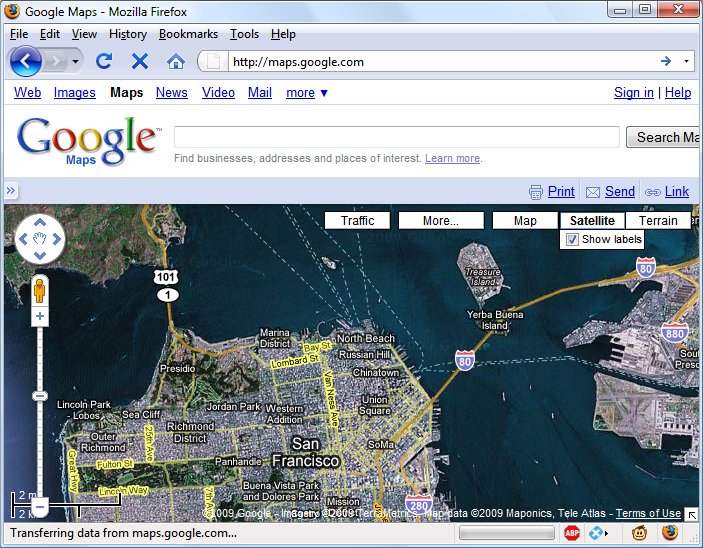Click the Maps search text box
The image size is (703, 548).
point(397,137)
